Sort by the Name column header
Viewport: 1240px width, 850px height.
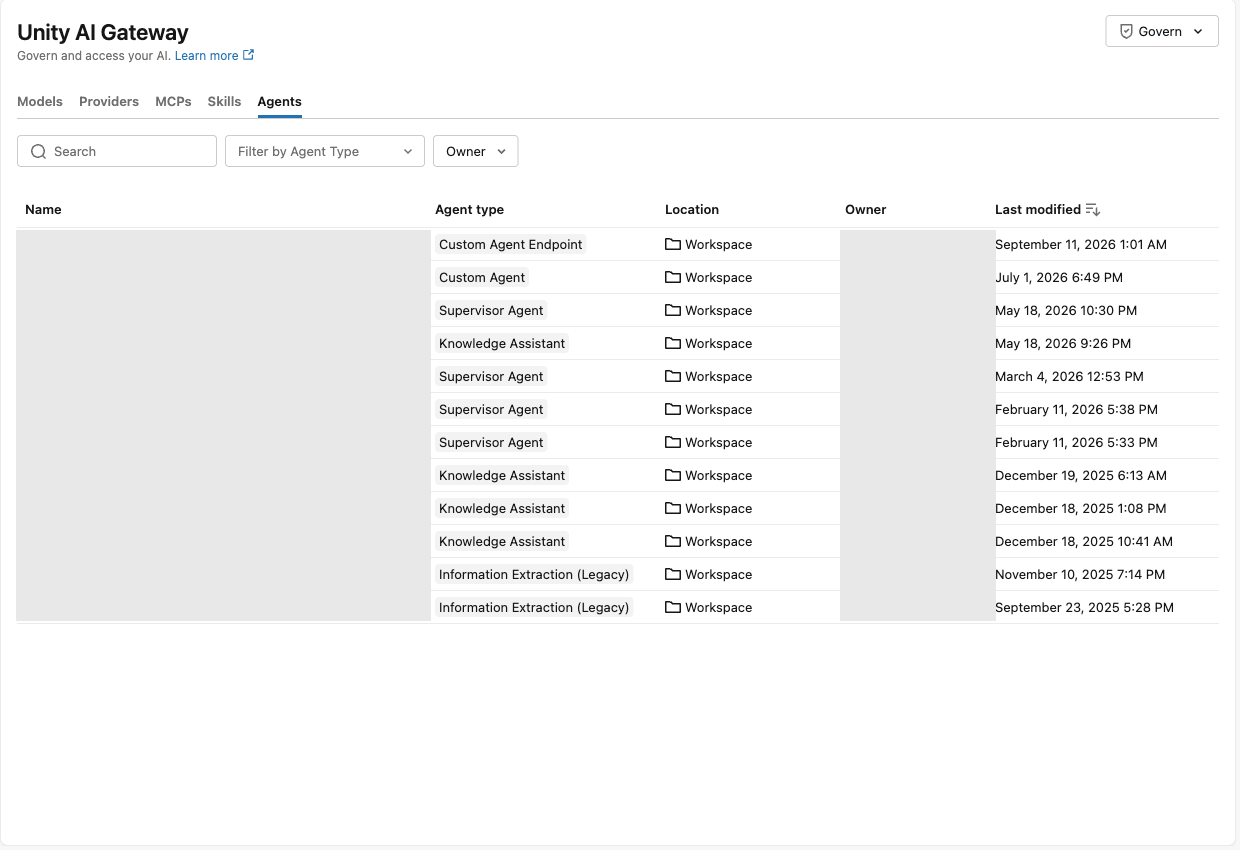pos(43,209)
